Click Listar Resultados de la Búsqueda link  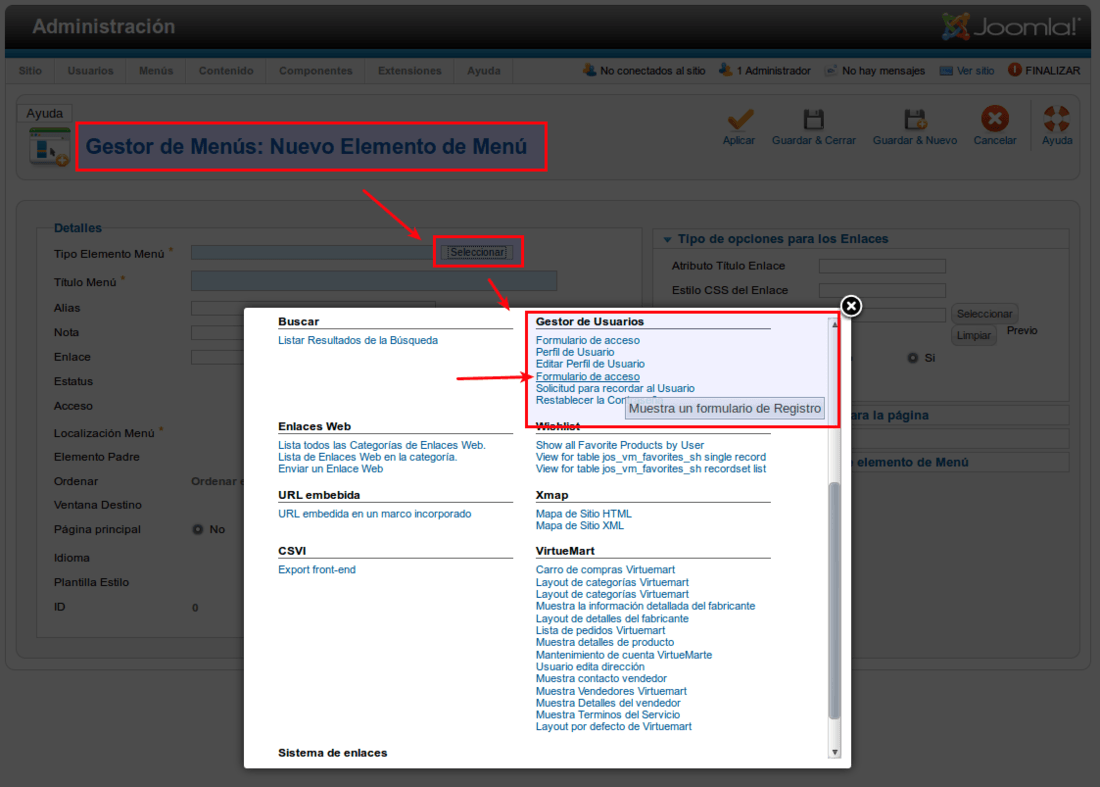358,340
